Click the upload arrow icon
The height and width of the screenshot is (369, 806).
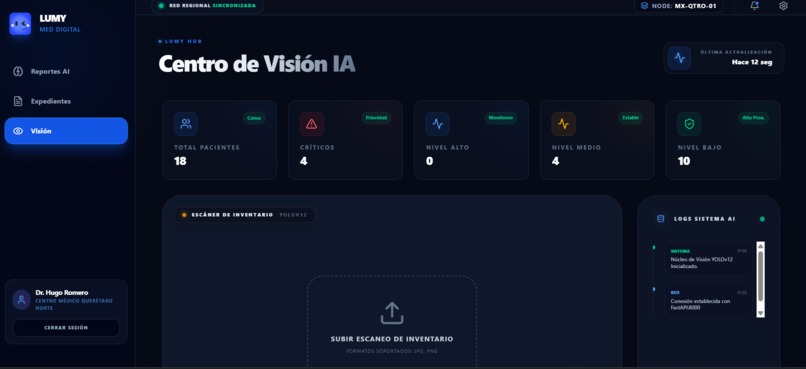coord(392,313)
